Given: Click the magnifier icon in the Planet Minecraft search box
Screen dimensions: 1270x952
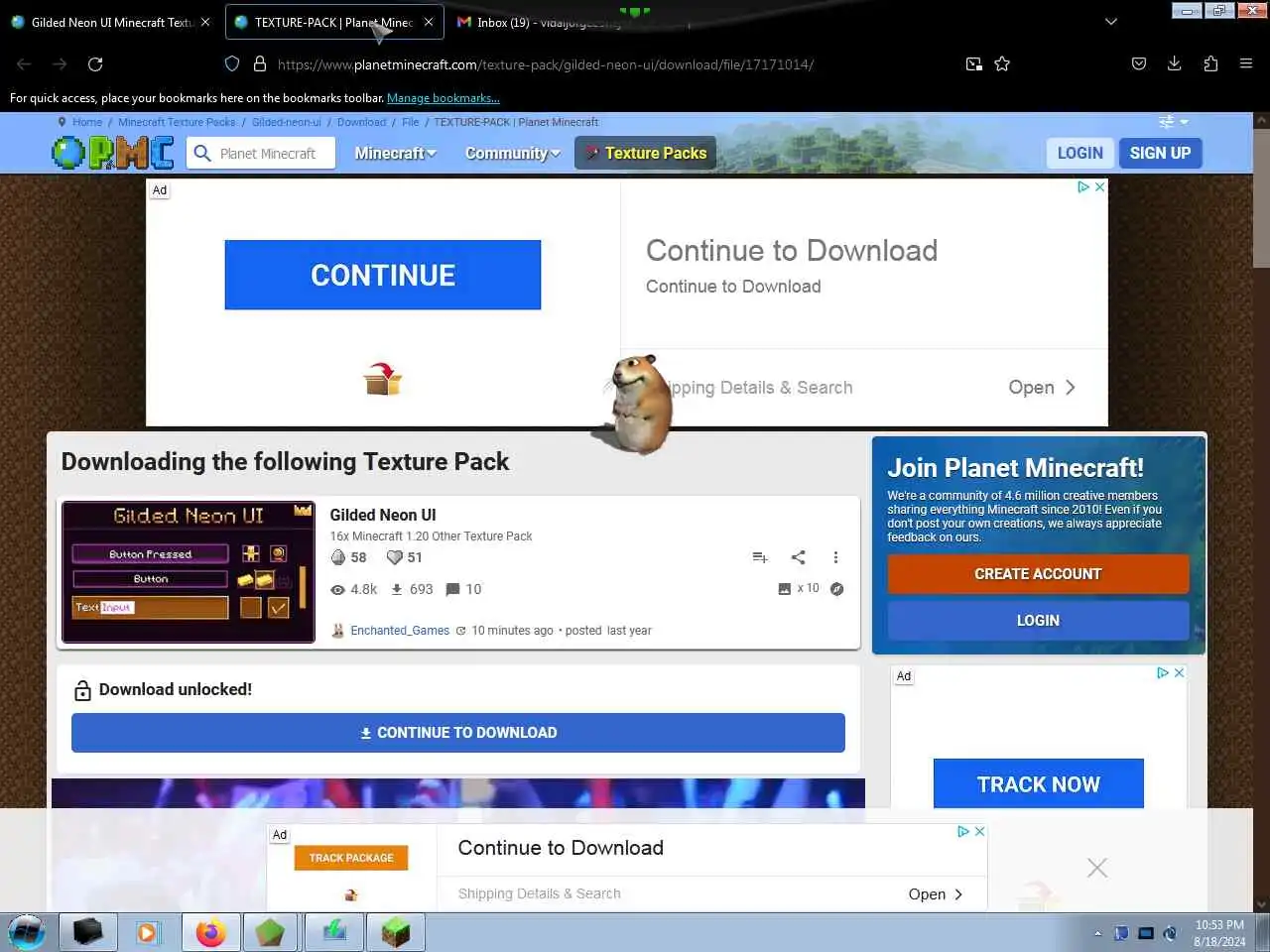Looking at the screenshot, I should click(x=202, y=153).
